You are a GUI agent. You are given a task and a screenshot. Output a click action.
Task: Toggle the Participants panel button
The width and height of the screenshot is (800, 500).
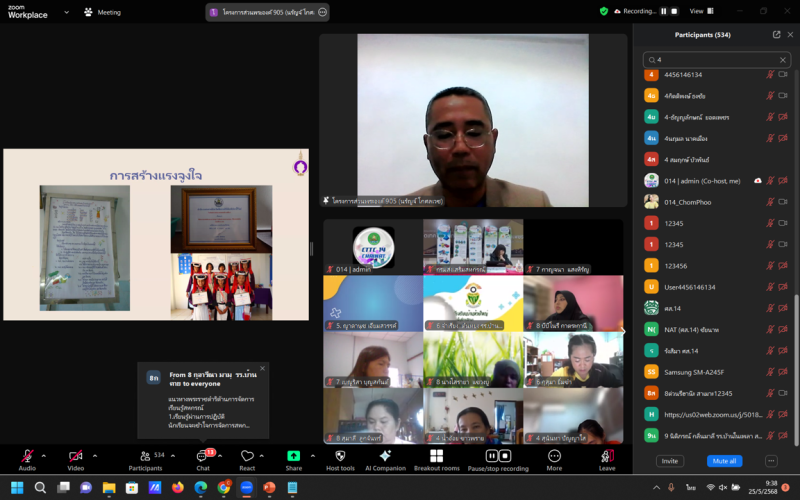pos(145,460)
